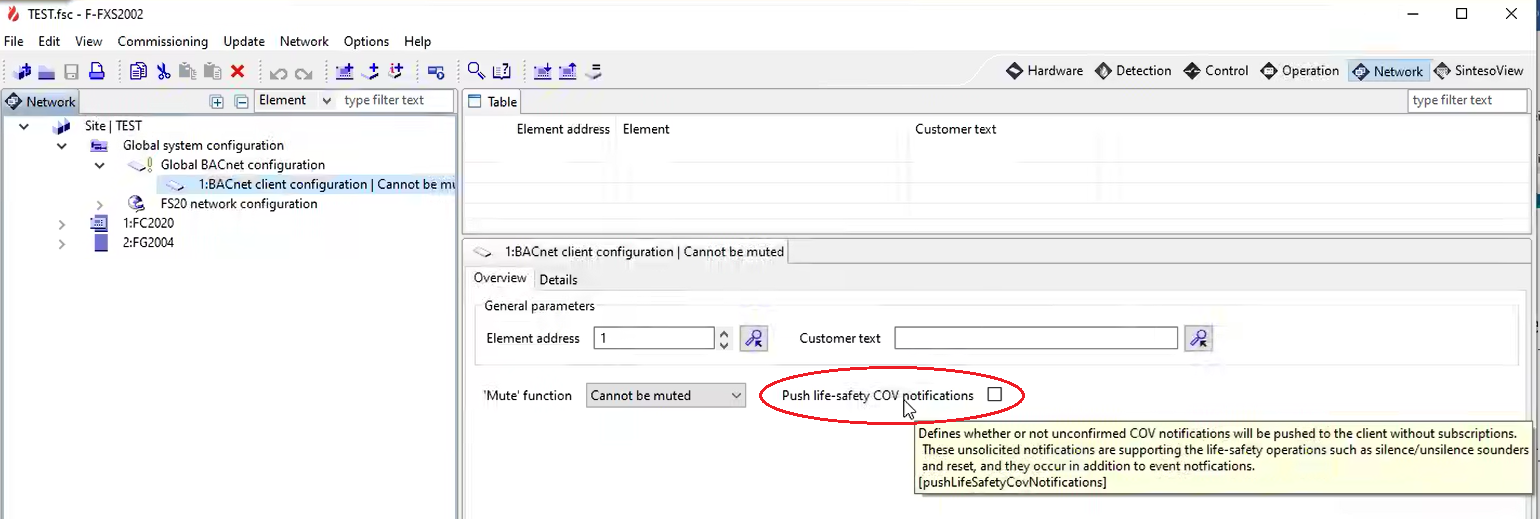Screen dimensions: 1540x519
Task: Click the second paste icon in toolbar
Action: [x=213, y=71]
